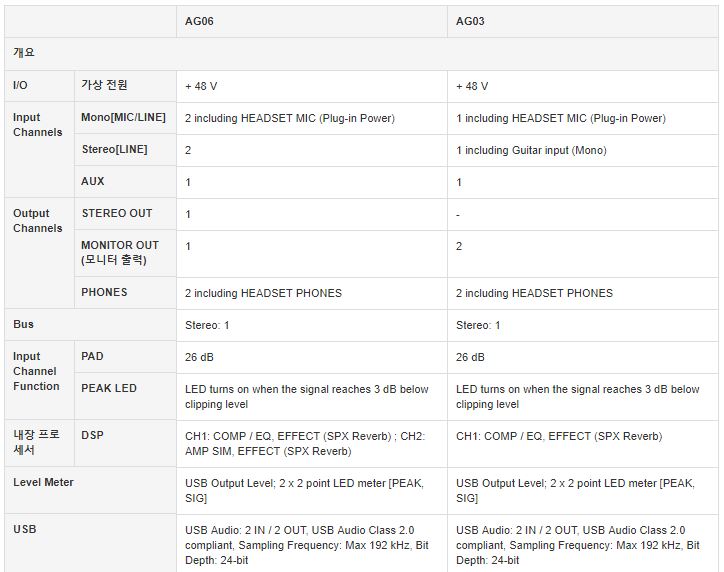Click the AG03 '+ 48 V' value

472,86
